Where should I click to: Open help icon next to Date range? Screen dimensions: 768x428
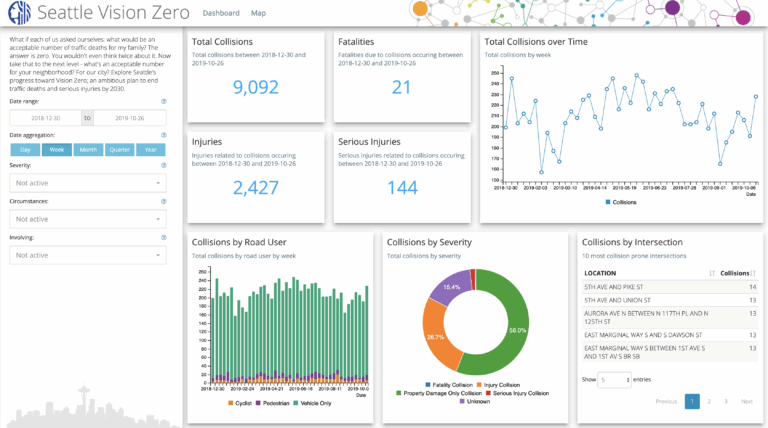pyautogui.click(x=164, y=101)
